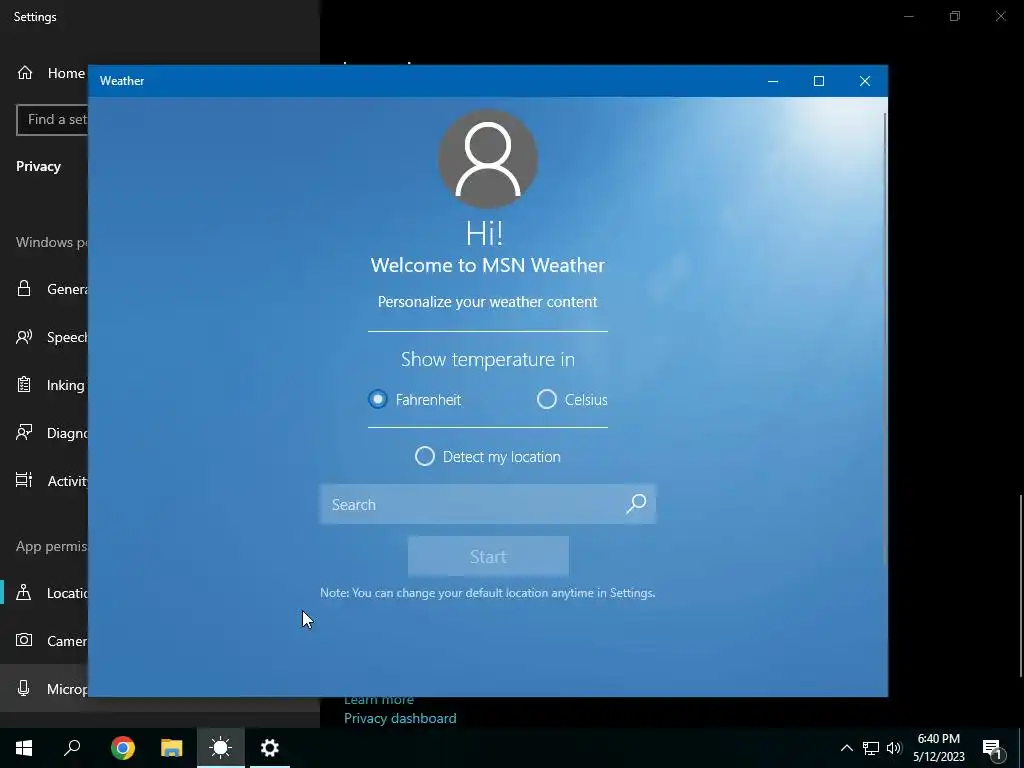Open the Windows Start menu
The image size is (1024, 768).
(x=24, y=748)
